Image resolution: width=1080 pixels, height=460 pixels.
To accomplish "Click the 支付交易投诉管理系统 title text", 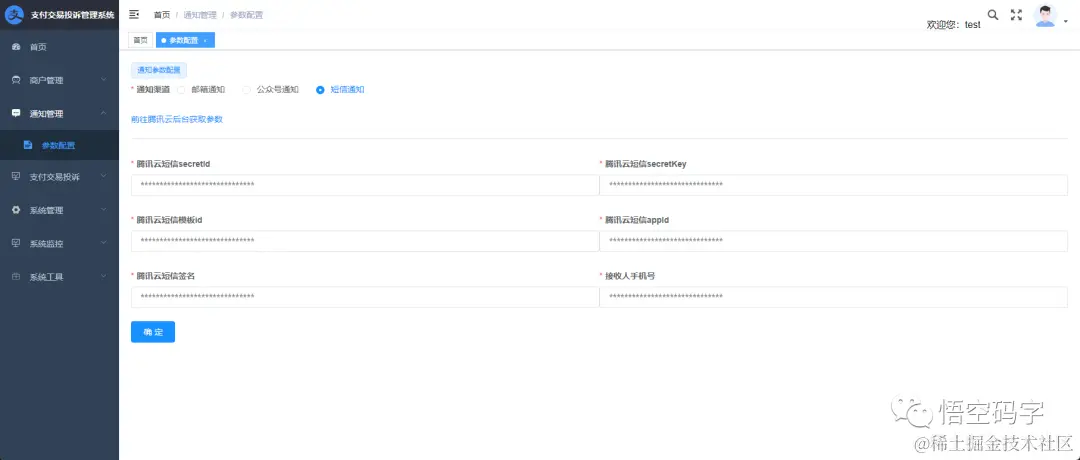I will tap(73, 14).
